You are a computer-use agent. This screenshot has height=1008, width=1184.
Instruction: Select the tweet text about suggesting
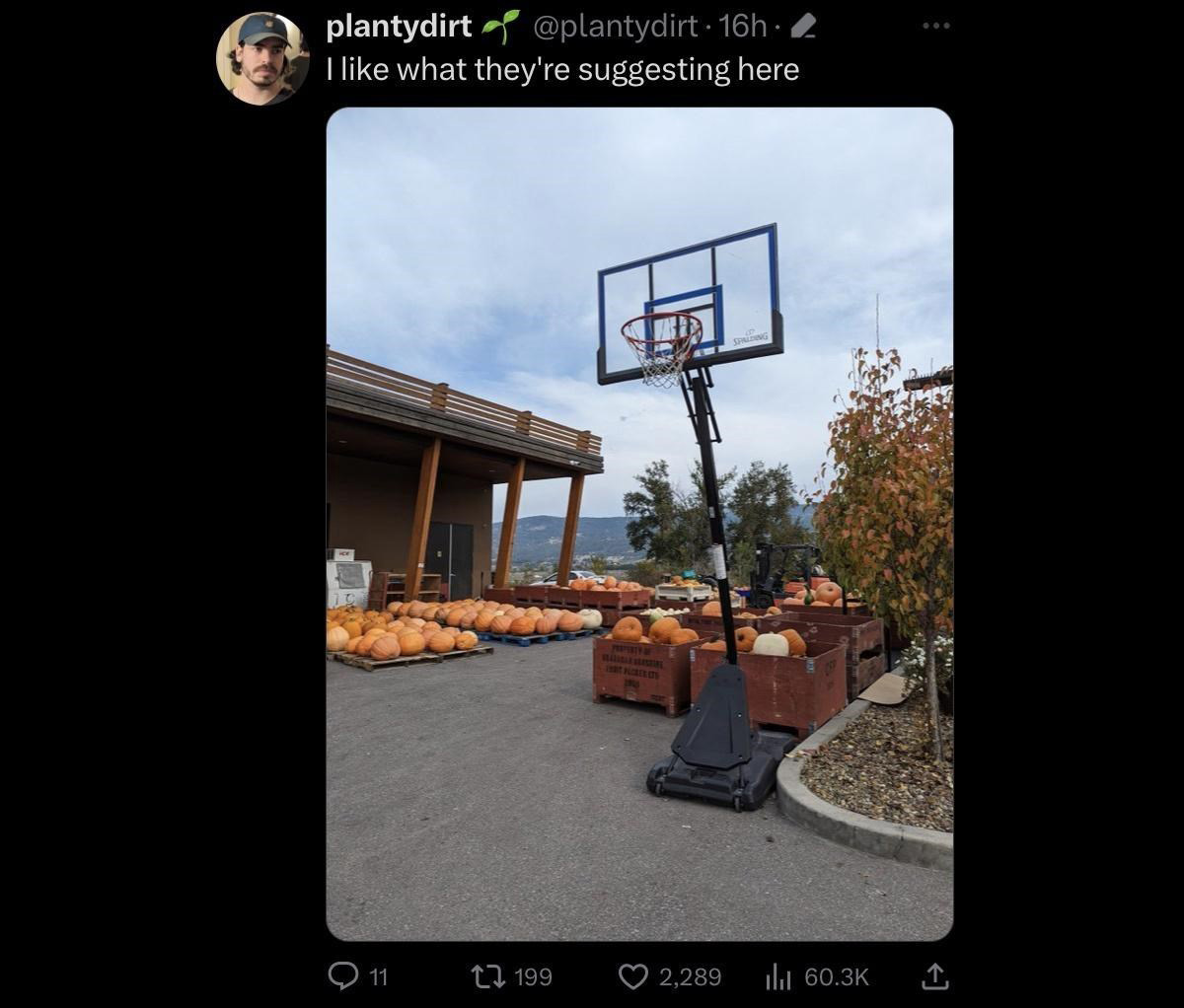pos(562,70)
